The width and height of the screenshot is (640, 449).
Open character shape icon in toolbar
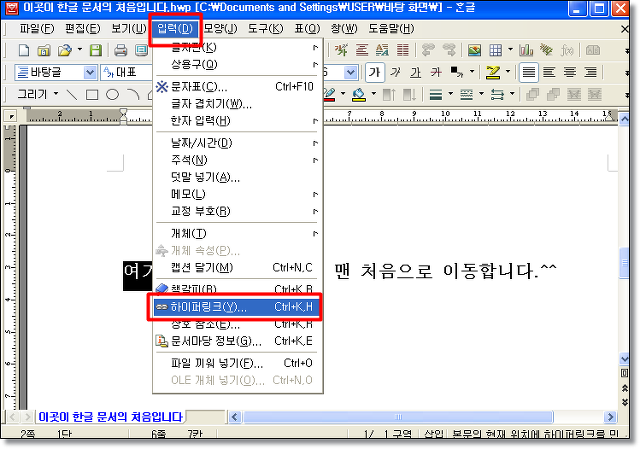point(341,50)
